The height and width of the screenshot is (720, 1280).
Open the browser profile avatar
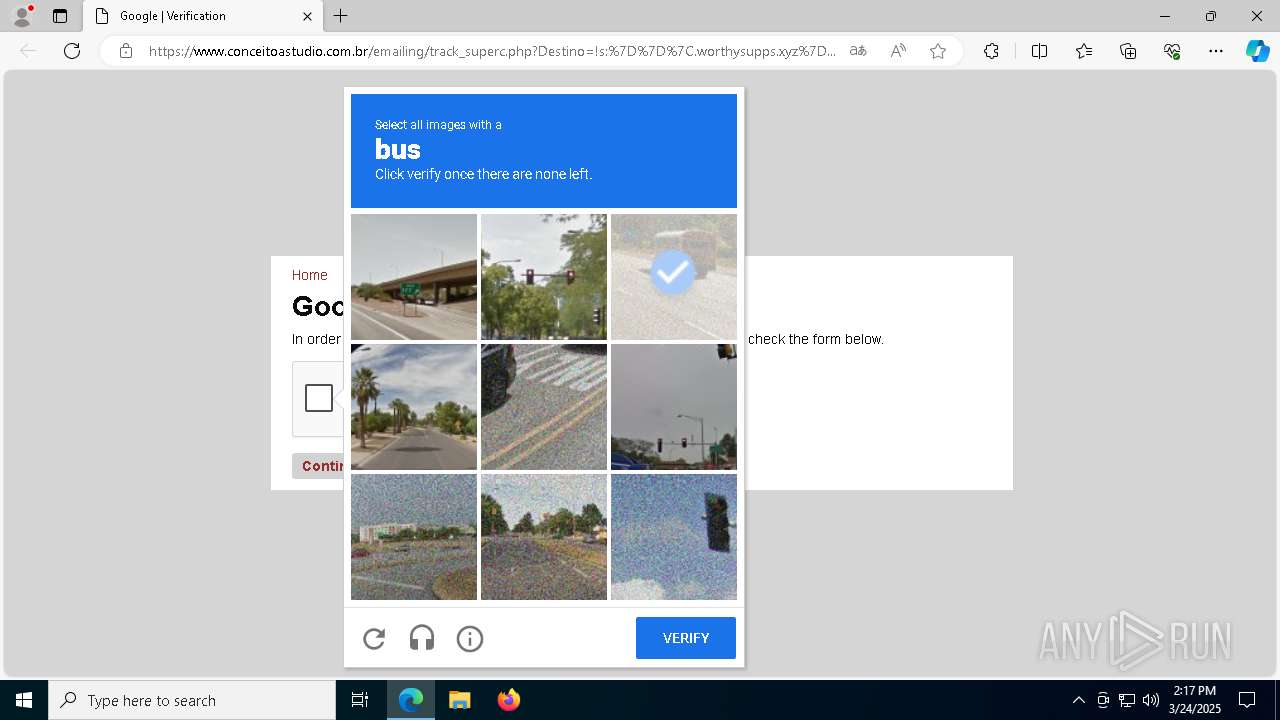point(22,16)
